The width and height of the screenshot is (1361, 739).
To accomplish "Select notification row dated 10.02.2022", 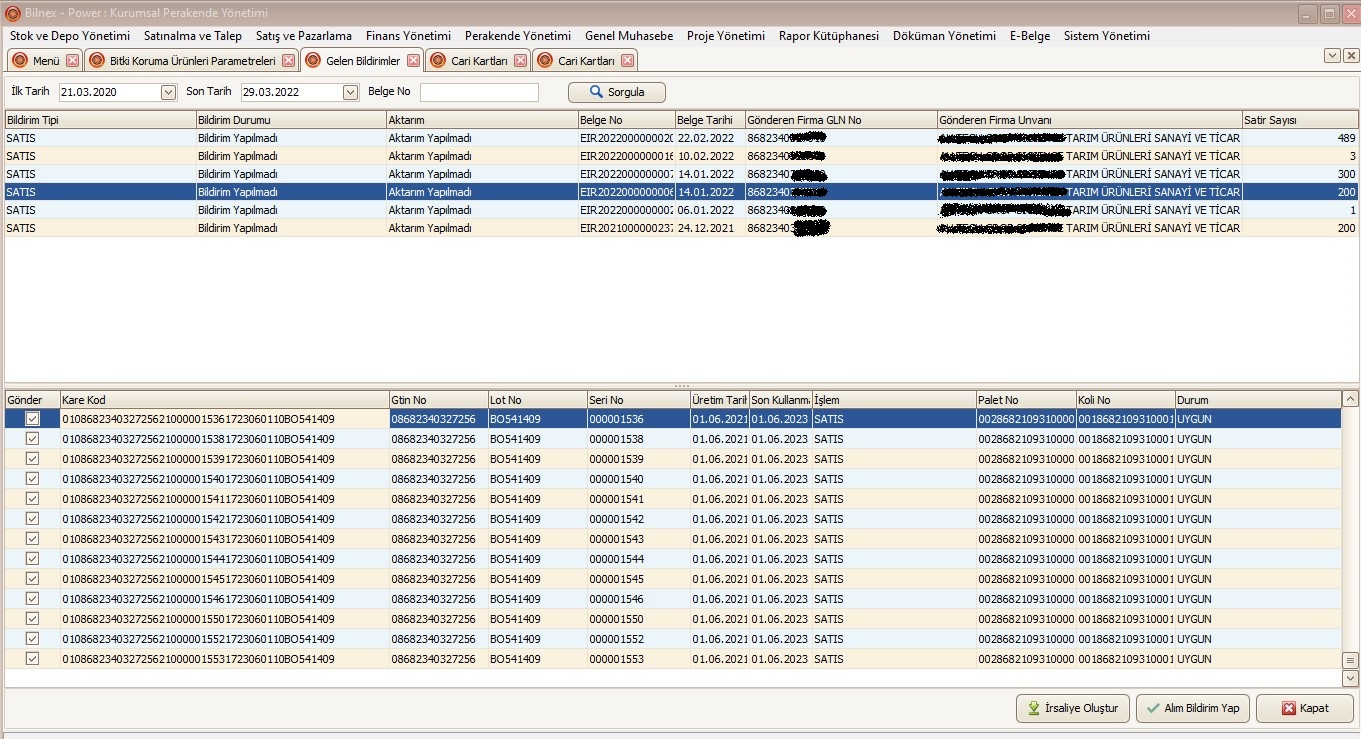I will pos(681,156).
